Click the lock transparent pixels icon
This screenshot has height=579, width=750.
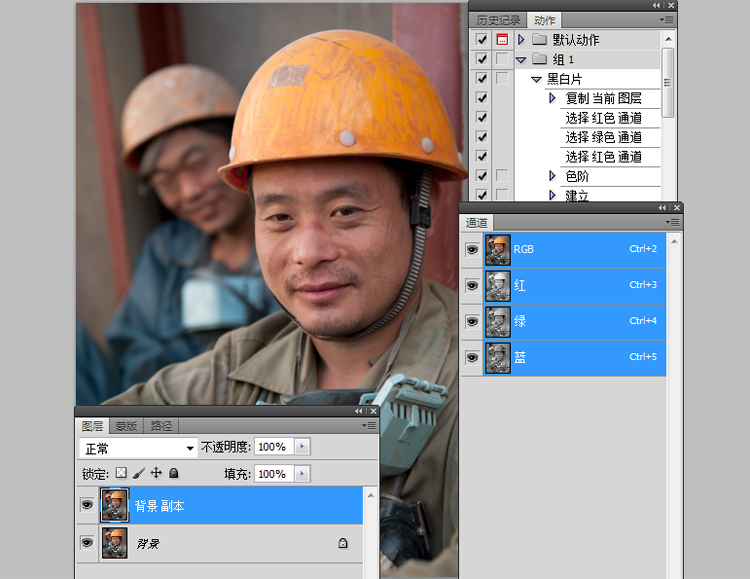pyautogui.click(x=121, y=473)
